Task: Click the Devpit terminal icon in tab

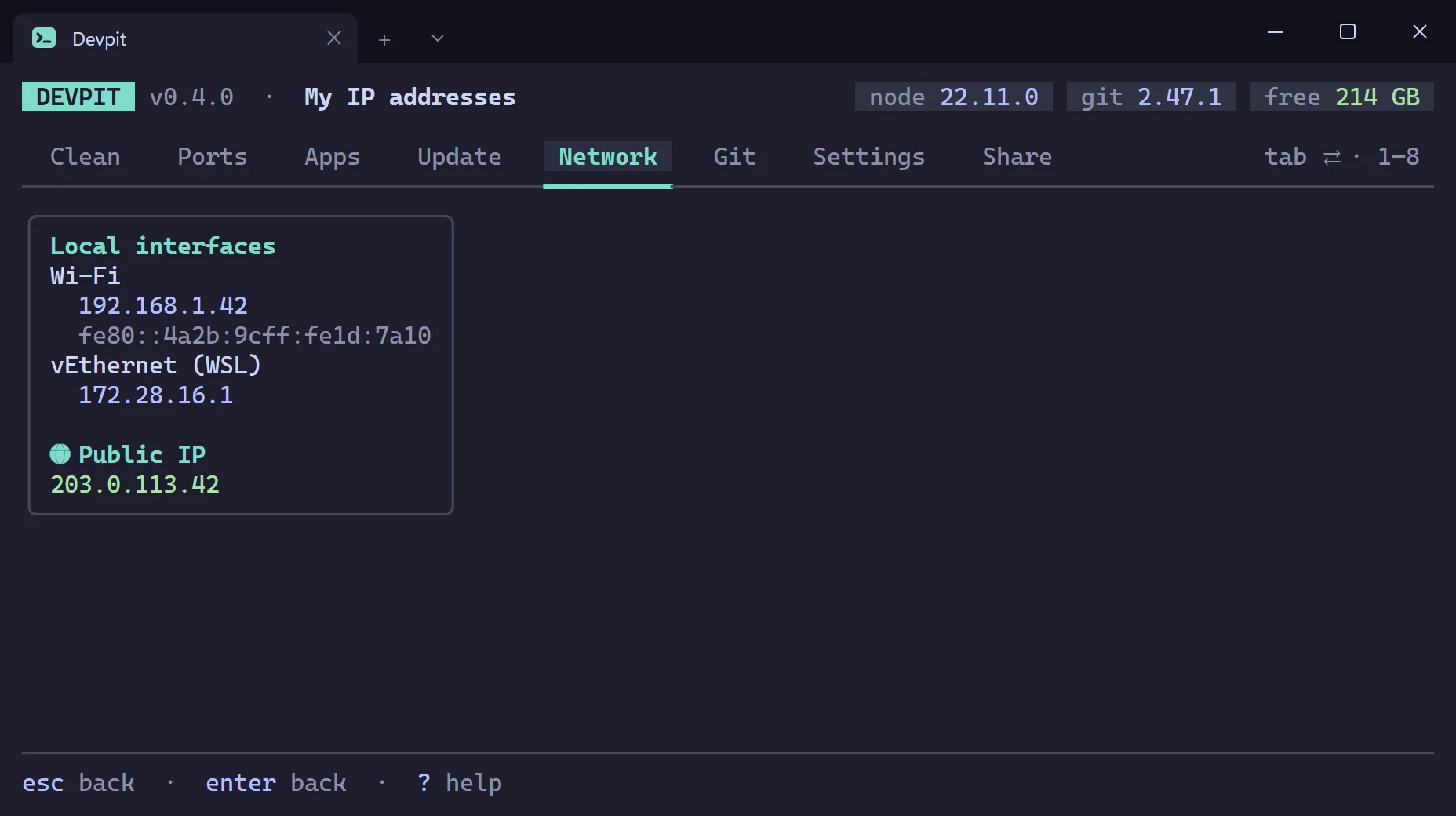Action: [44, 38]
